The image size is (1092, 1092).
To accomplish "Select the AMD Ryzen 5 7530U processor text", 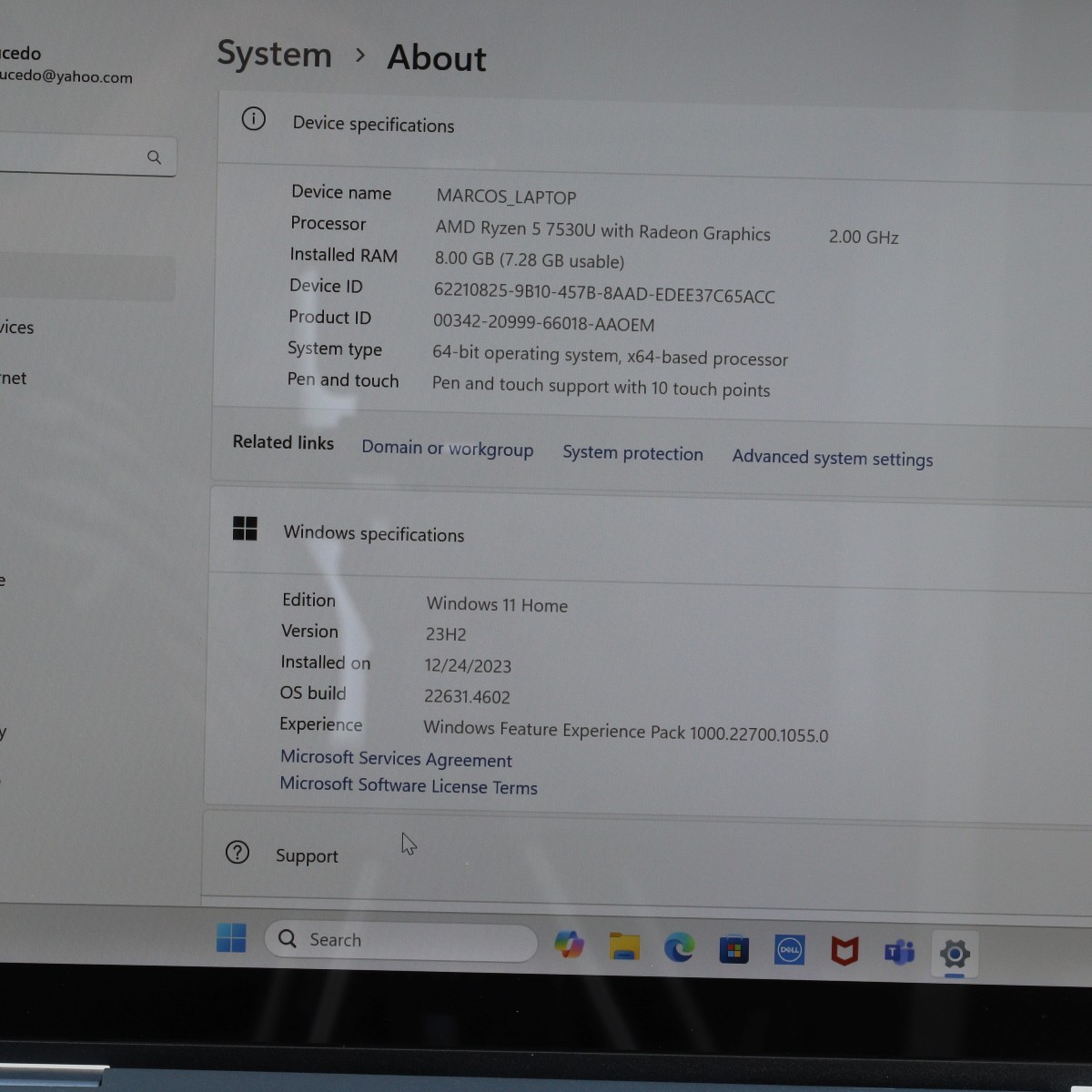I will 602,231.
